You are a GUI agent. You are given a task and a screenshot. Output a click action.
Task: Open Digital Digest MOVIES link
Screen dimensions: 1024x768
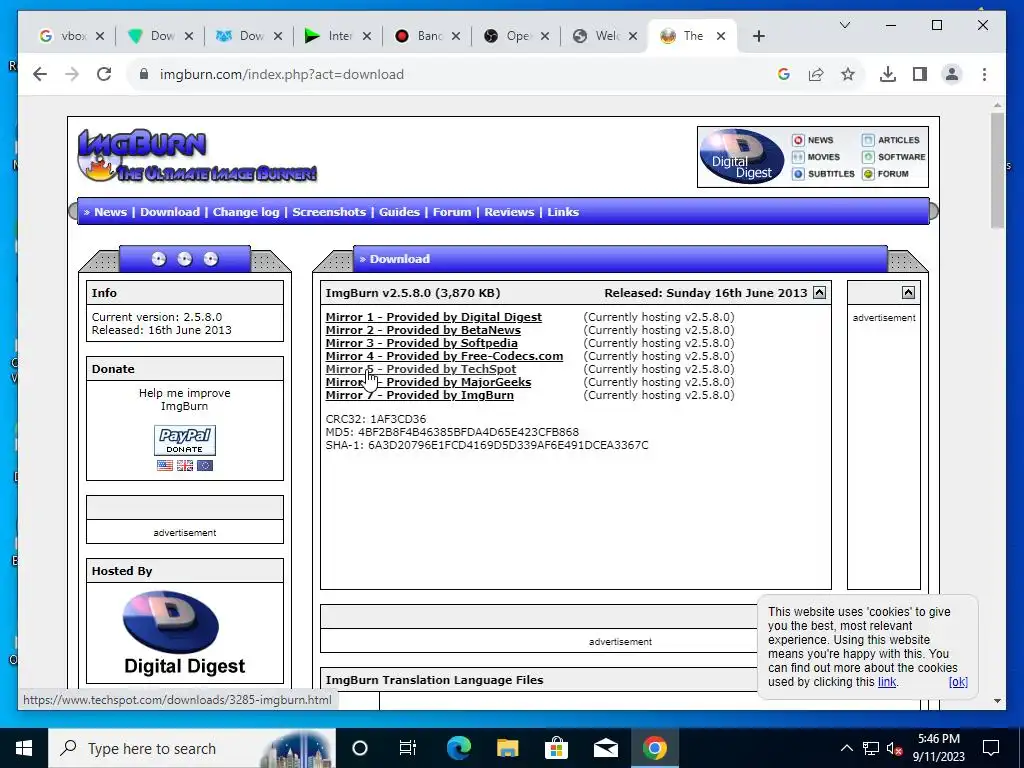[816, 157]
